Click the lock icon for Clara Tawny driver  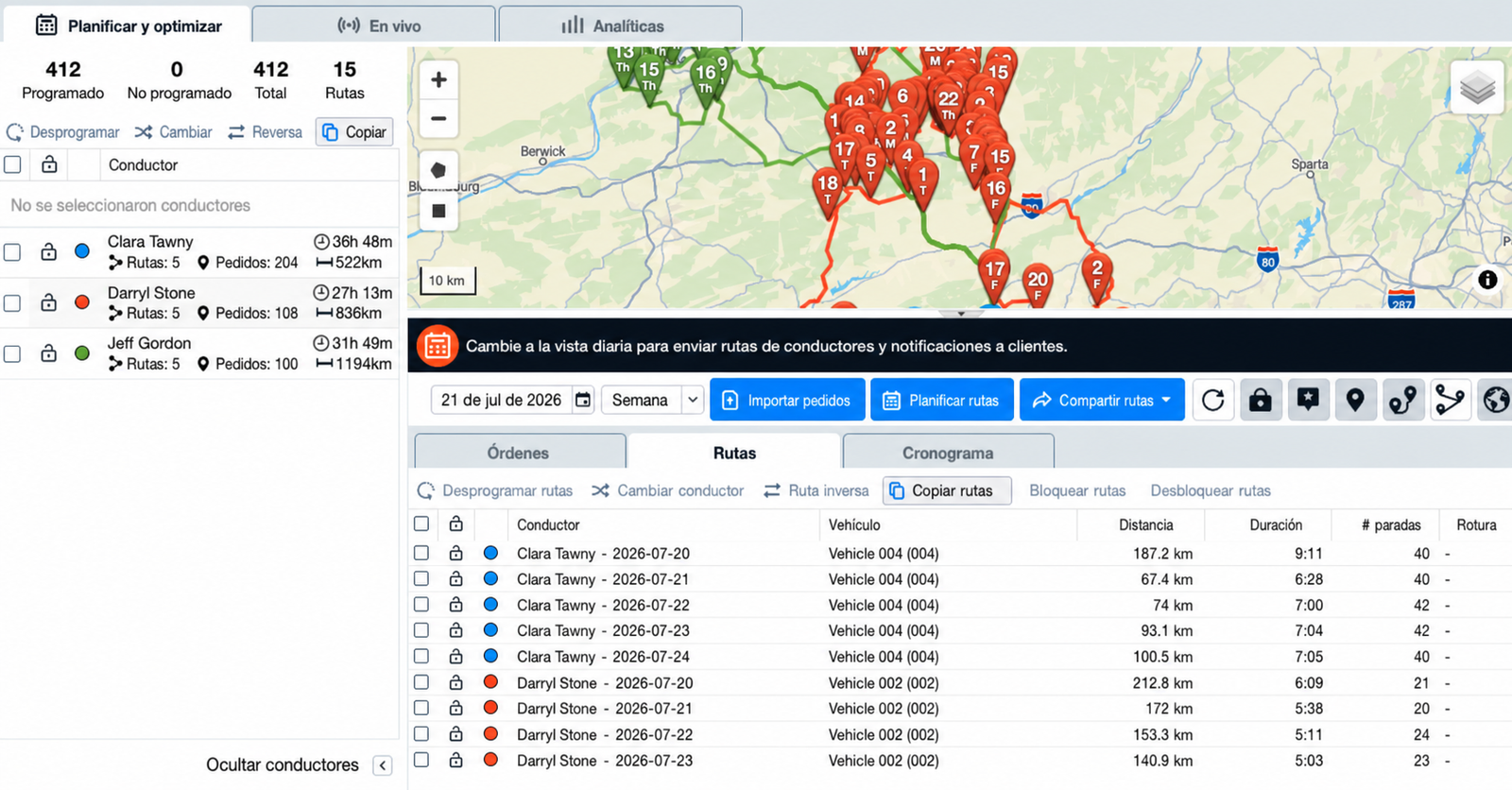(x=48, y=252)
